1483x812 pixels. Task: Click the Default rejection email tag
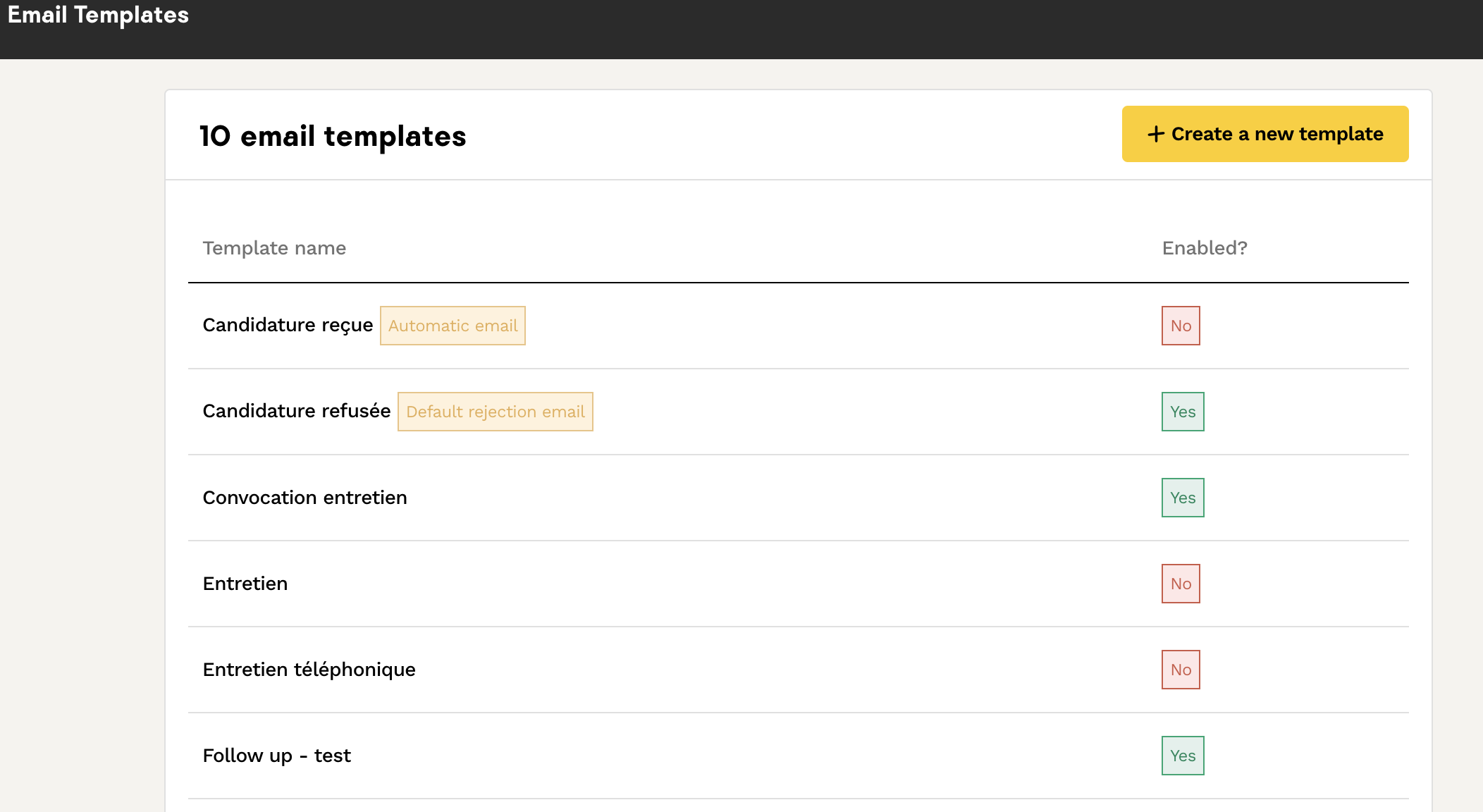(x=496, y=412)
